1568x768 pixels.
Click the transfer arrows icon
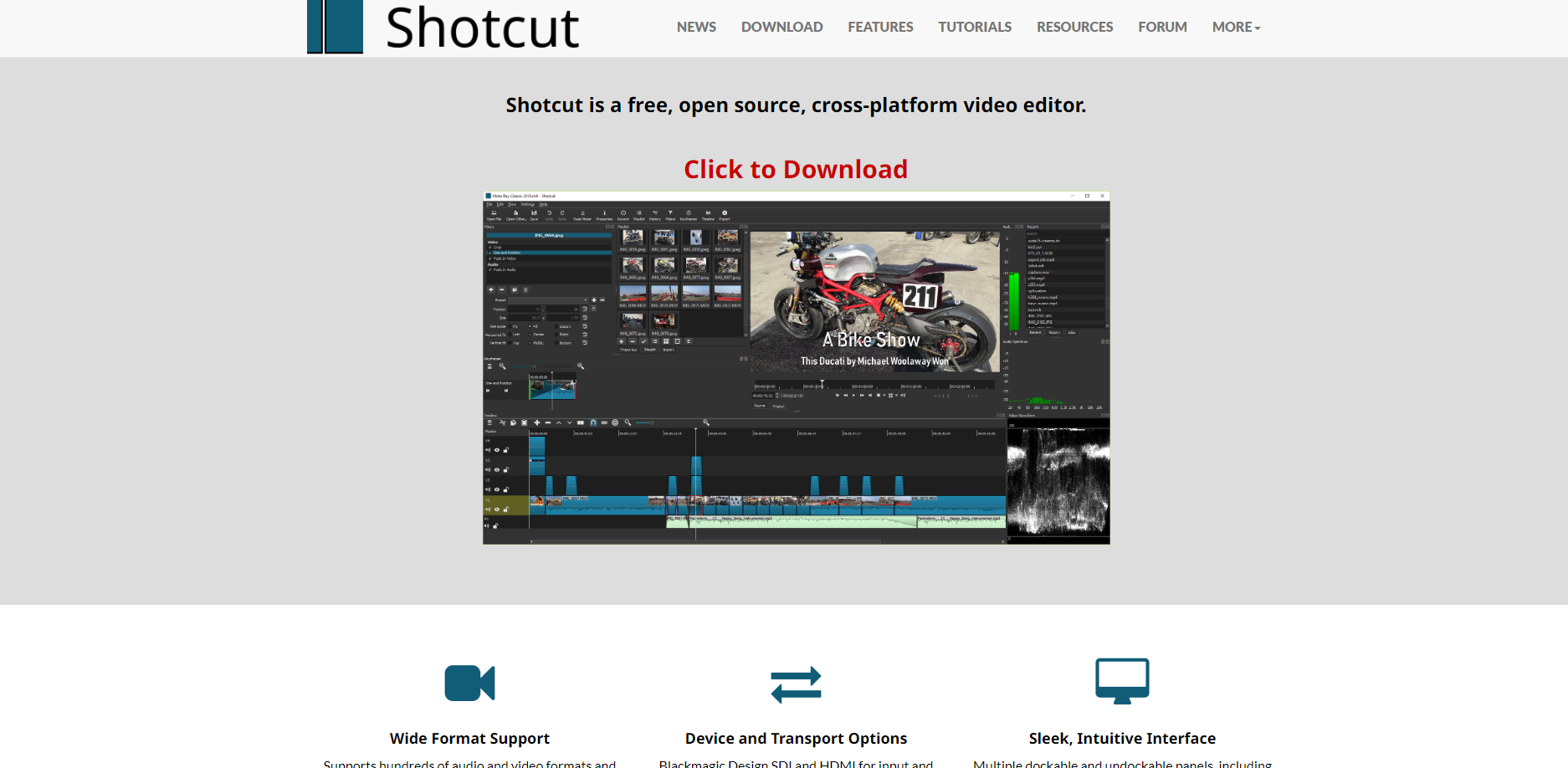click(x=796, y=684)
